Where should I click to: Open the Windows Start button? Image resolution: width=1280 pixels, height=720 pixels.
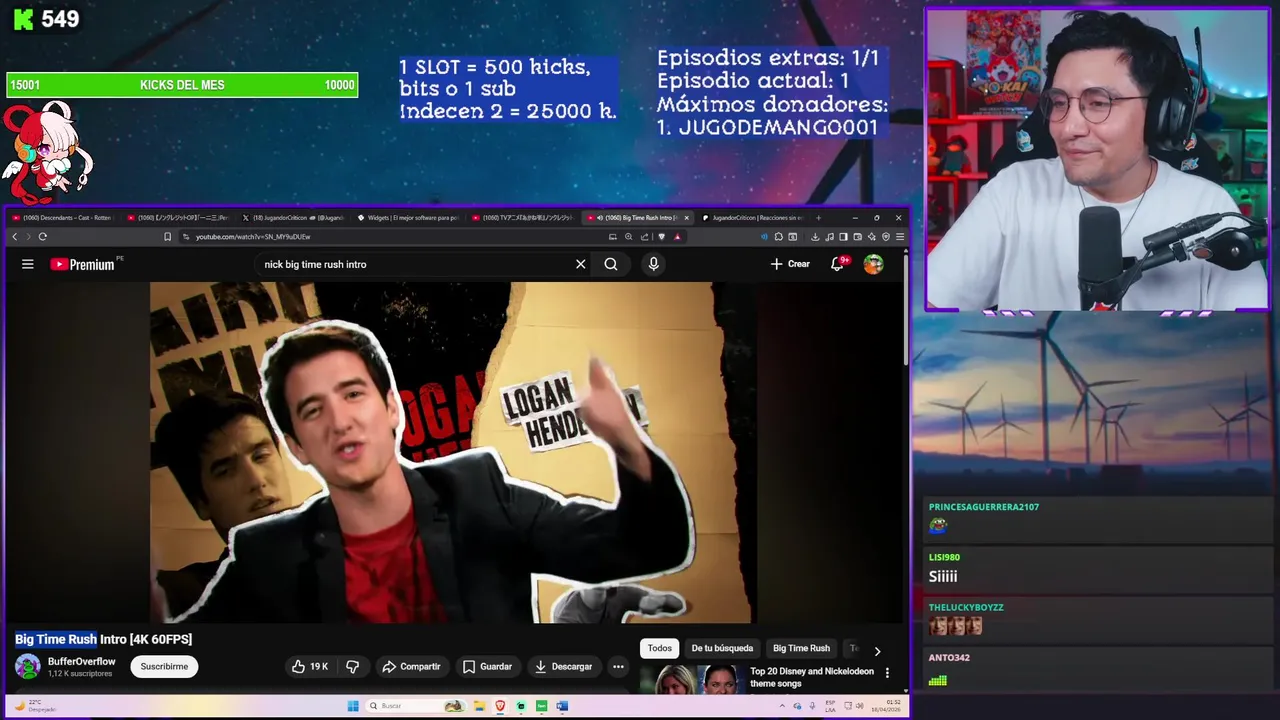point(353,706)
